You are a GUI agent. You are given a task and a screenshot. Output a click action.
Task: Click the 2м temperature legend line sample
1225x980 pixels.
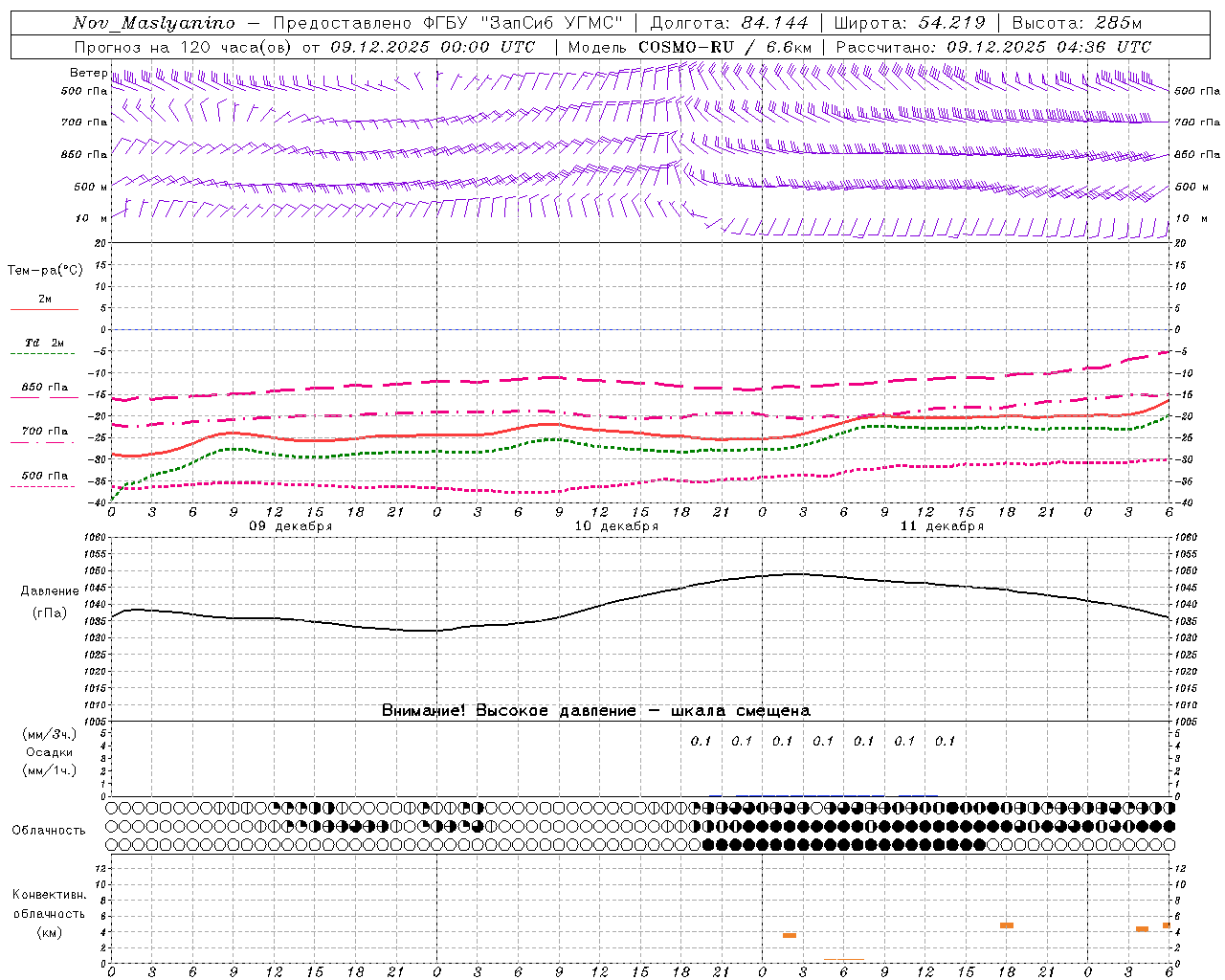(43, 310)
